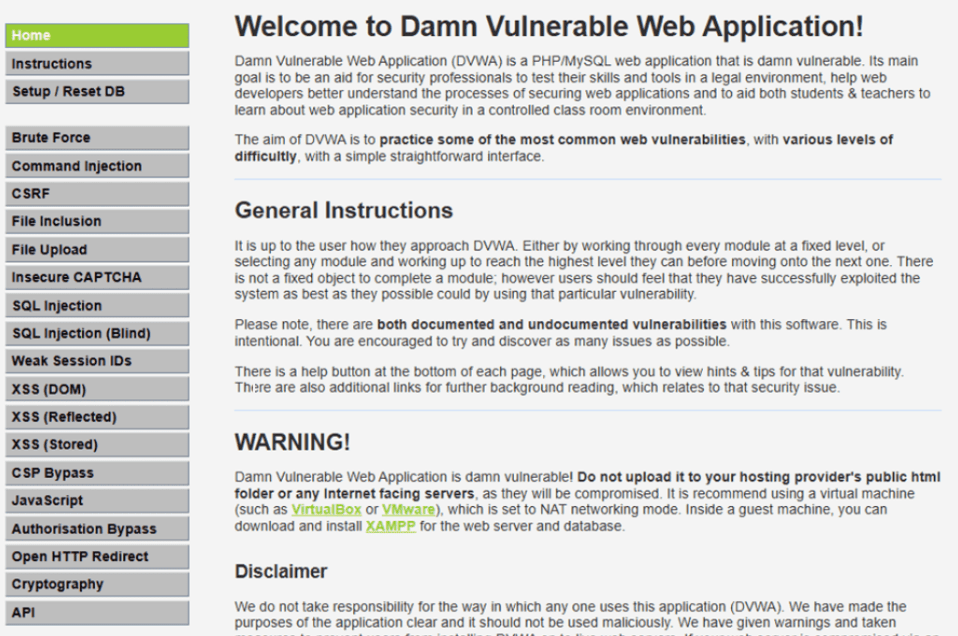Viewport: 958px width, 636px height.
Task: Navigate to the CSRF module
Action: 96,194
